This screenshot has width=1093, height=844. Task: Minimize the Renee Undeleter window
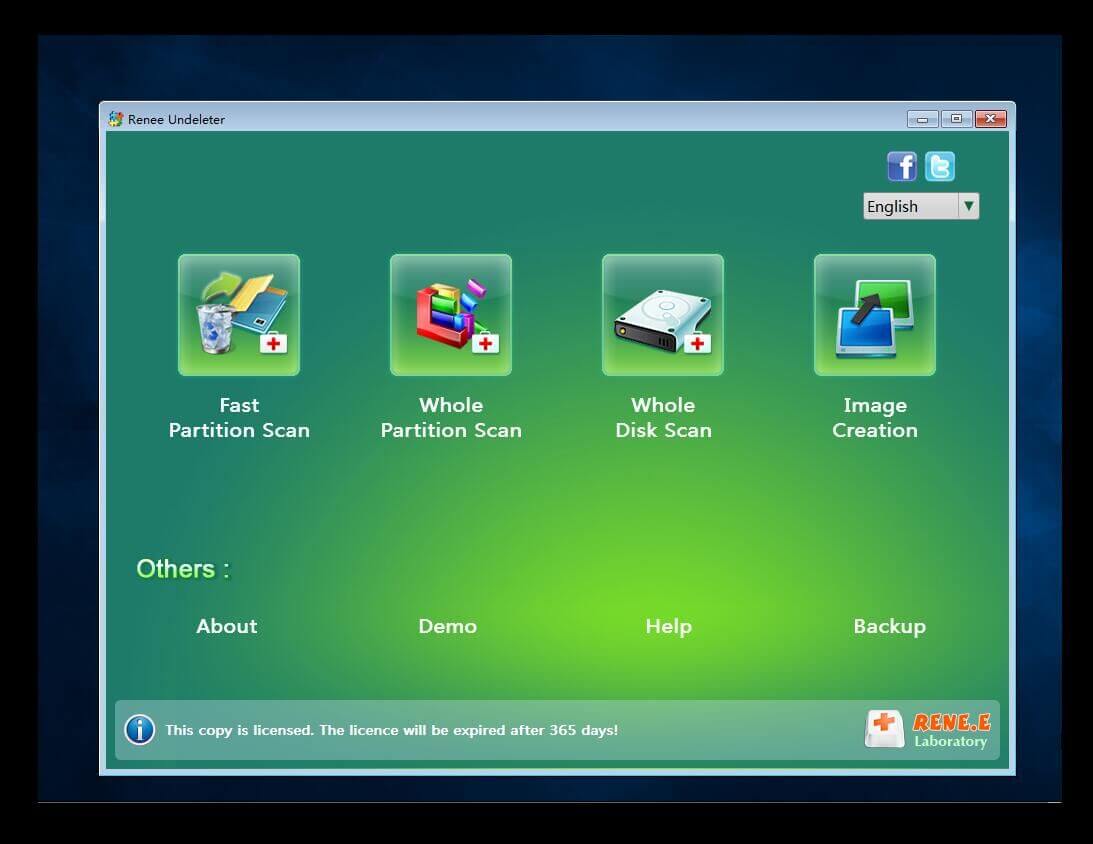pyautogui.click(x=922, y=119)
